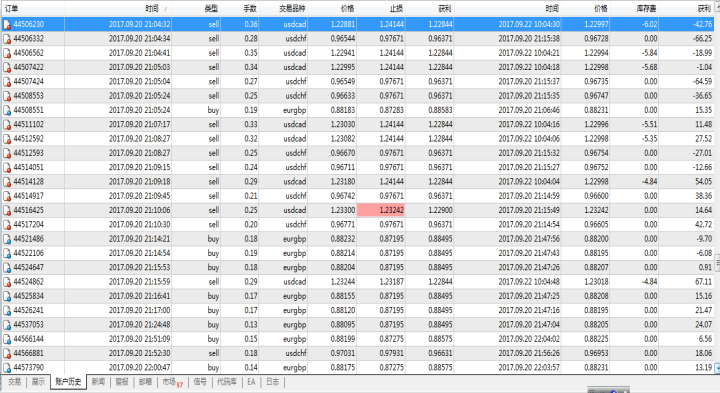The height and width of the screenshot is (393, 720).
Task: Click the order icon beside 44506332
Action: tap(7, 39)
